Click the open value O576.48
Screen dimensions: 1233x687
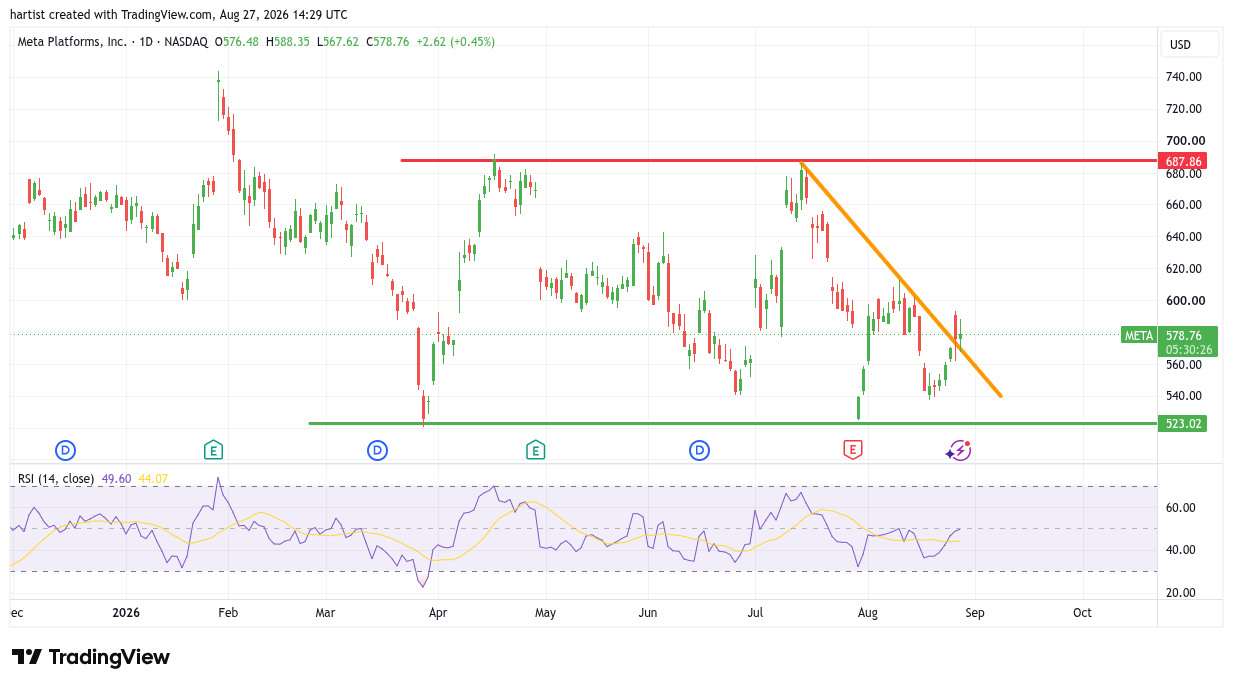click(238, 42)
